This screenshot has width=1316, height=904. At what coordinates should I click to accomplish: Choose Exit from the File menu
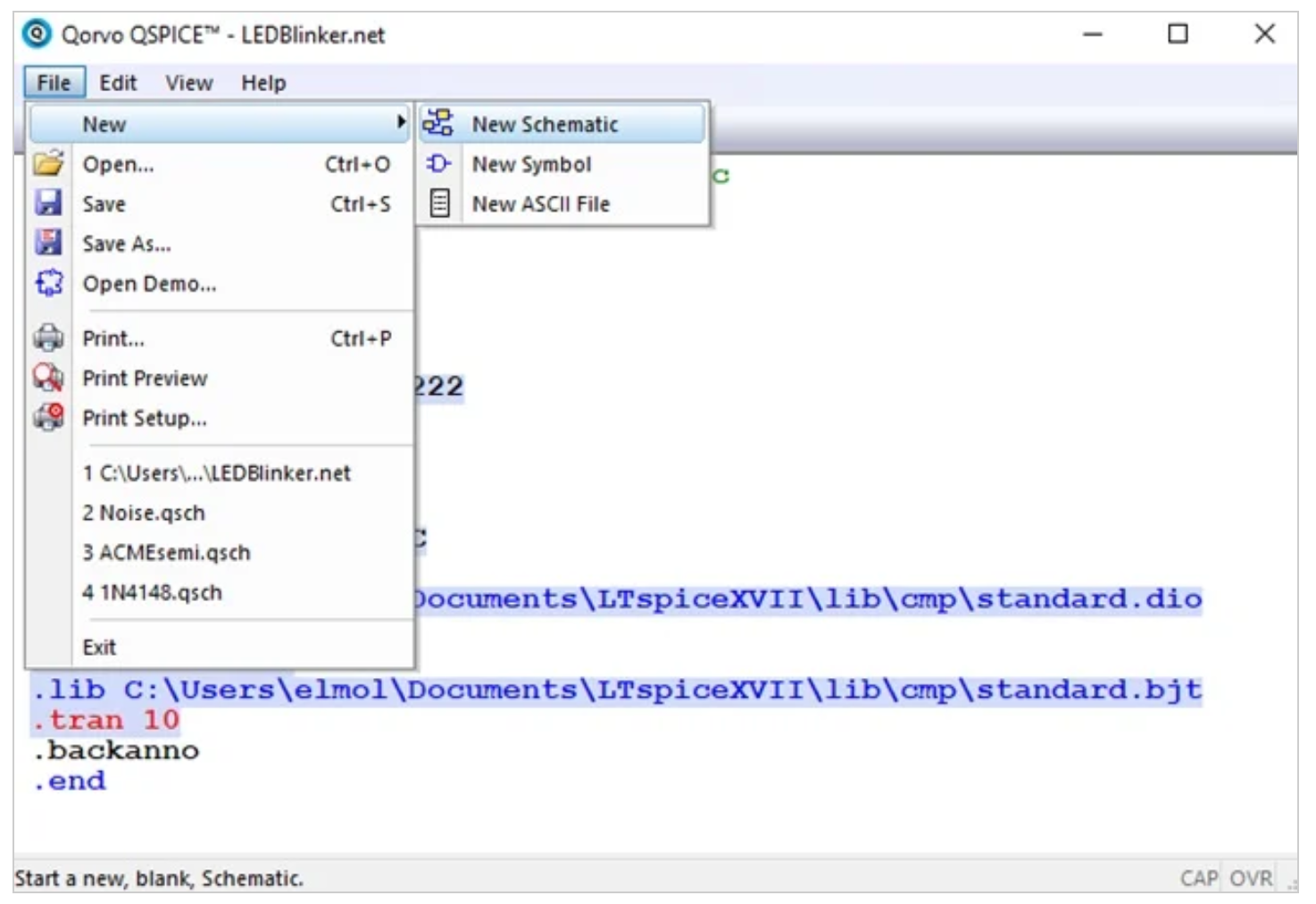(x=221, y=647)
